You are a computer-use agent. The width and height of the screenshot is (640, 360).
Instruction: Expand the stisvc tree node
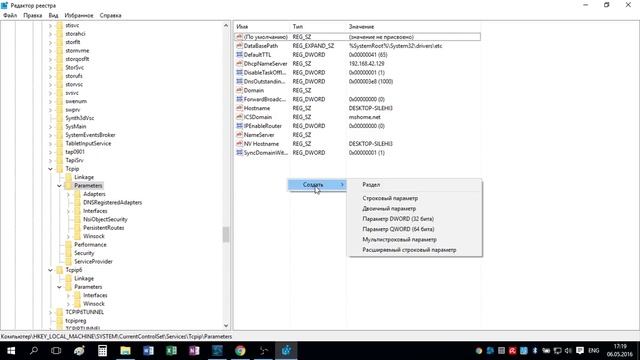pyautogui.click(x=51, y=26)
